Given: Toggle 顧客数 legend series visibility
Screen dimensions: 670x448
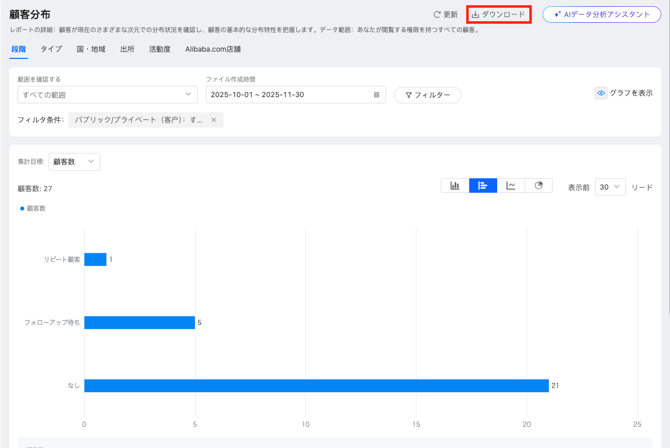Looking at the screenshot, I should point(34,208).
